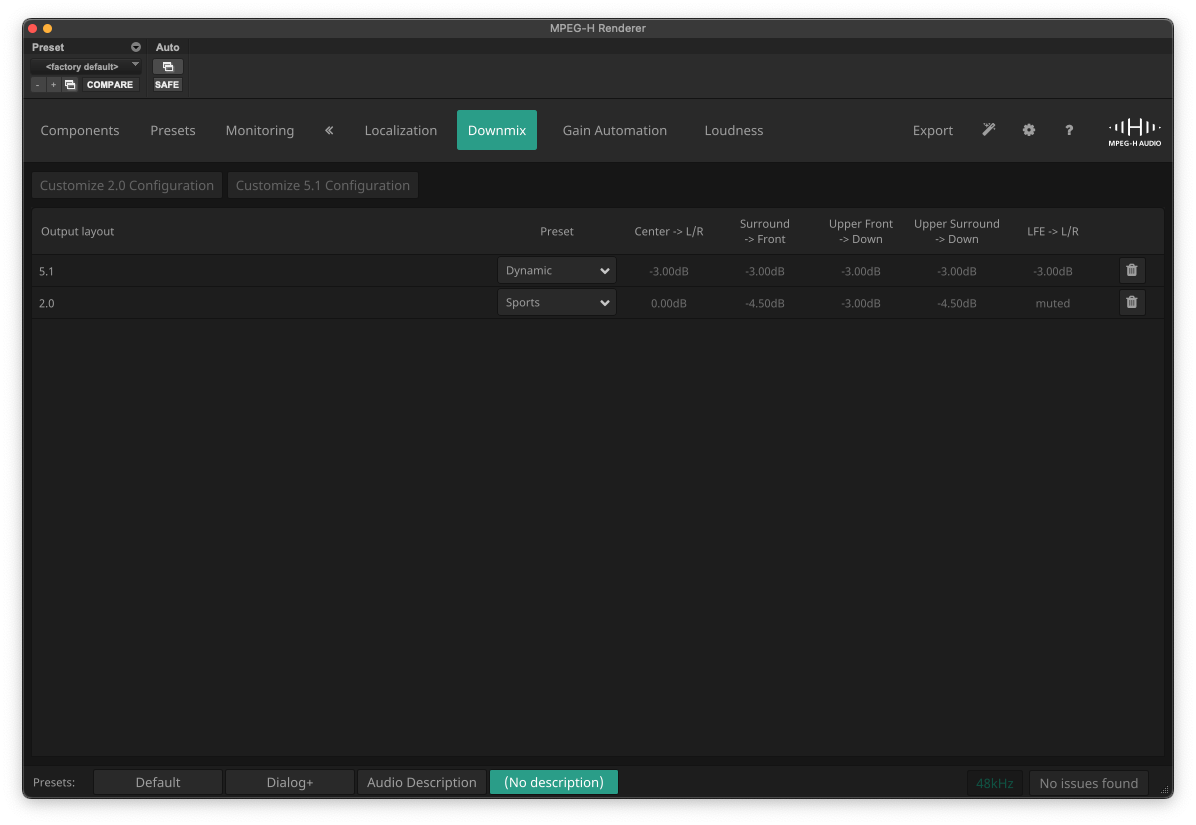Click the Upper Front -> Down column header

tap(861, 231)
